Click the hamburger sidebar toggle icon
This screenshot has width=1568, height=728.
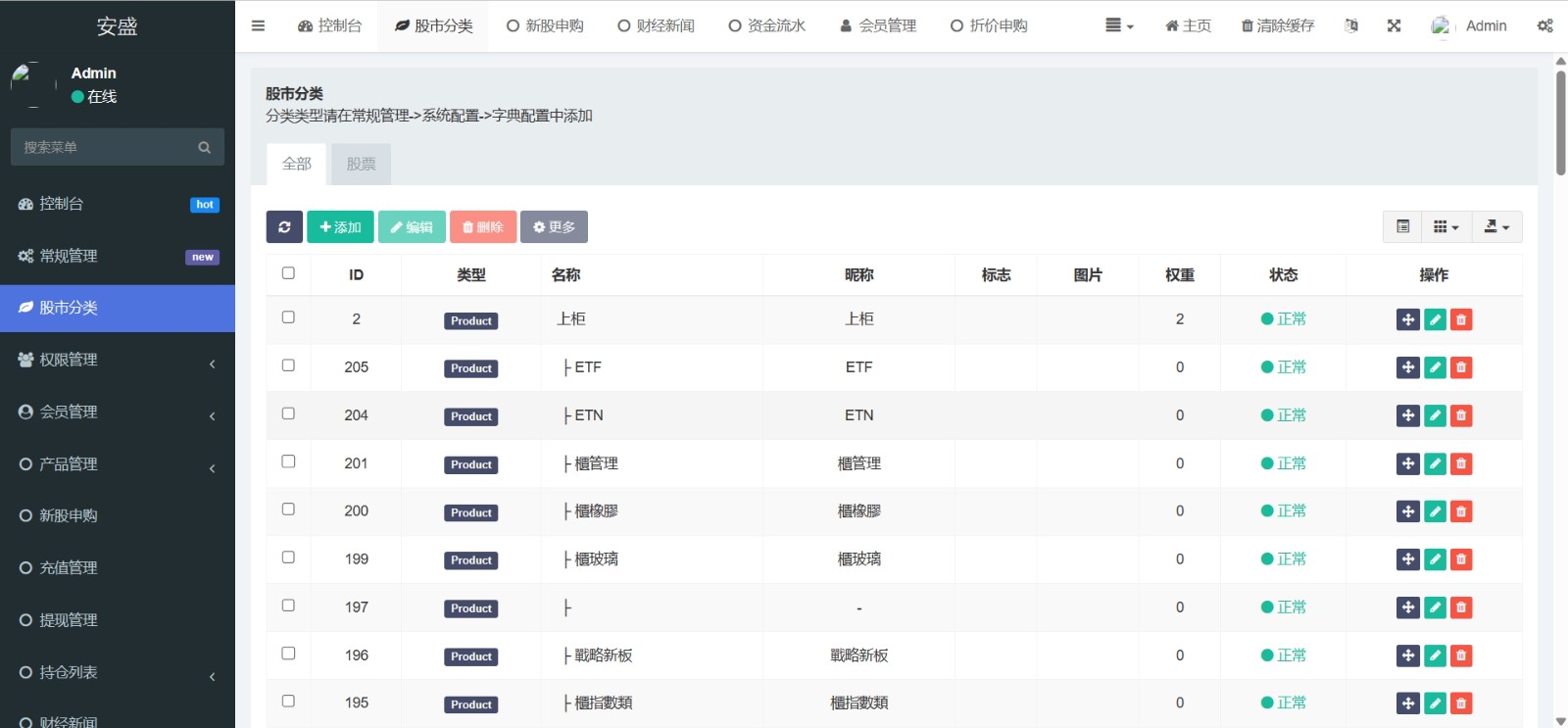(x=258, y=26)
